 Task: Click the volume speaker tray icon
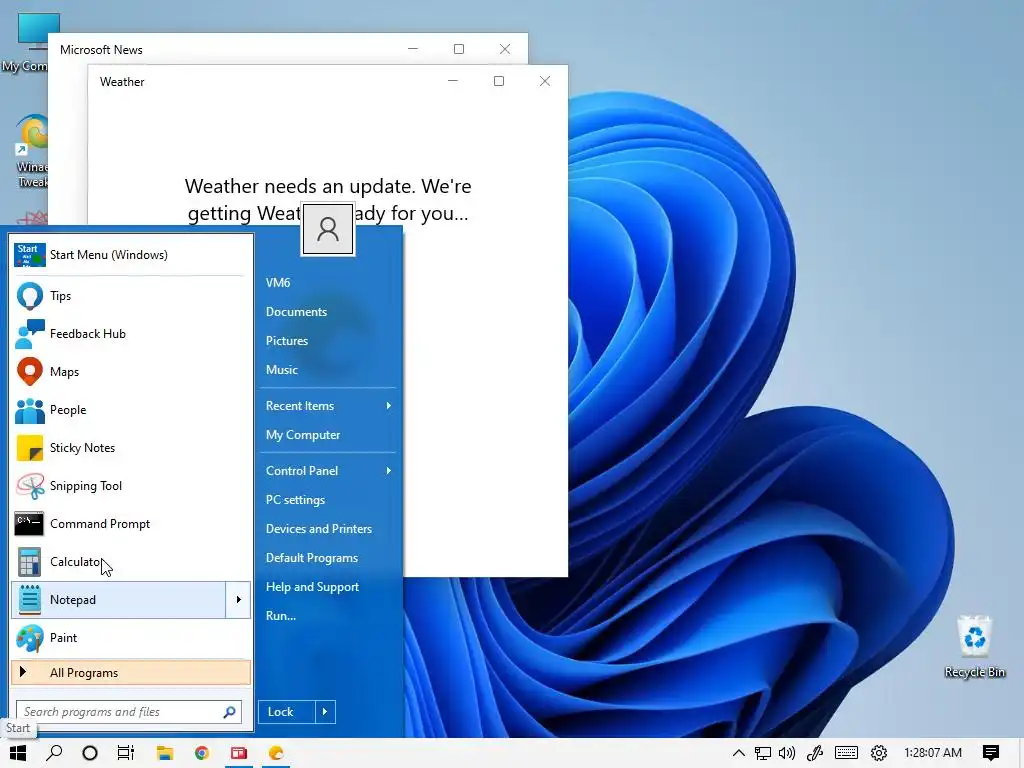[787, 753]
